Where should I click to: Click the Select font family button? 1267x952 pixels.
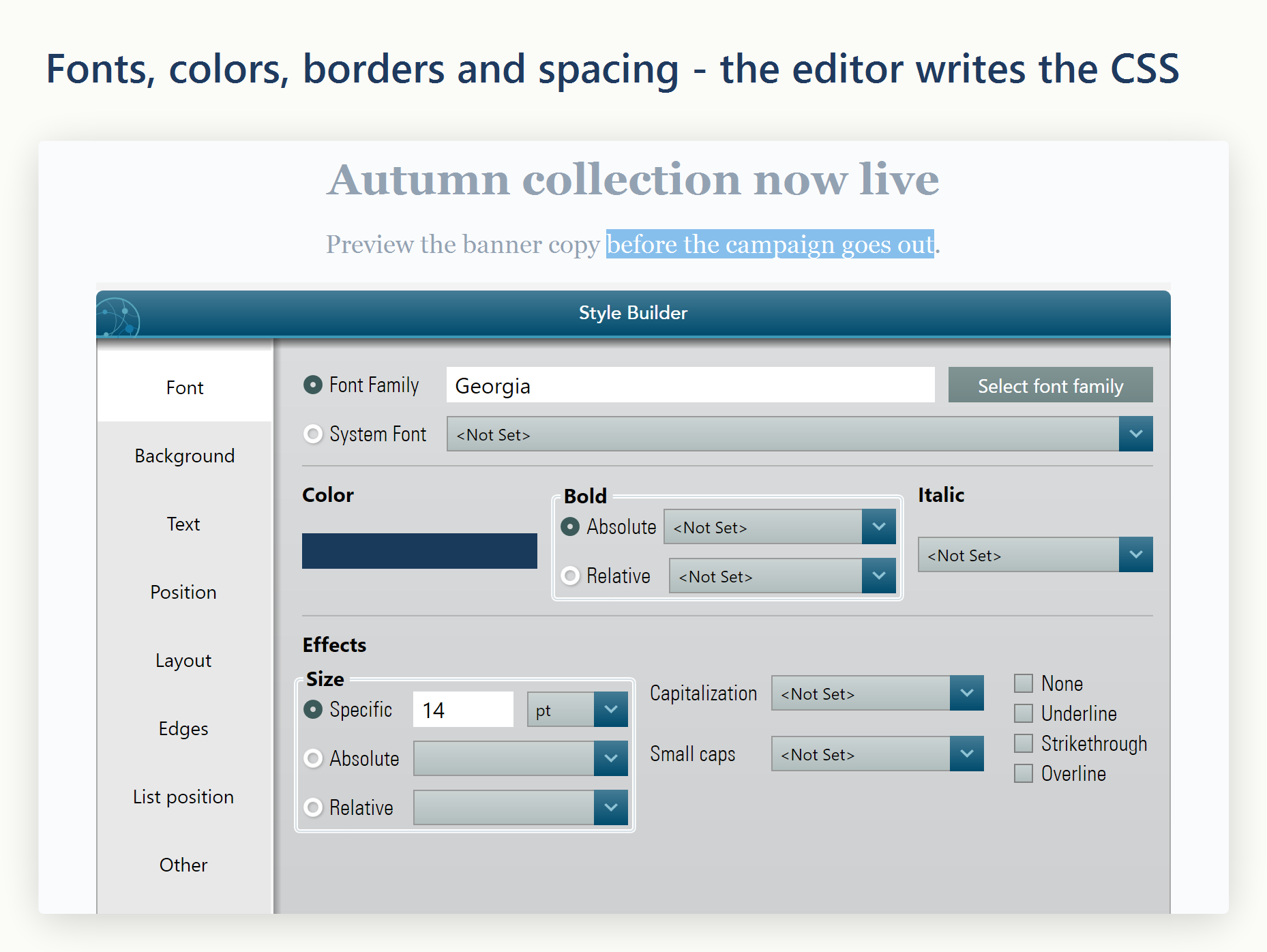point(1051,385)
